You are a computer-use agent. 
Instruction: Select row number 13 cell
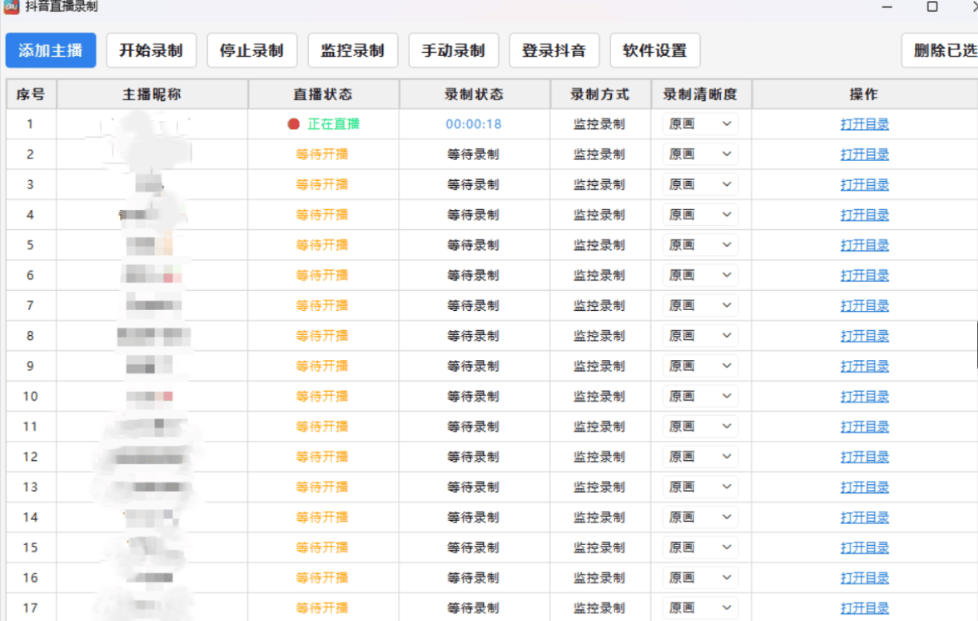[x=31, y=487]
